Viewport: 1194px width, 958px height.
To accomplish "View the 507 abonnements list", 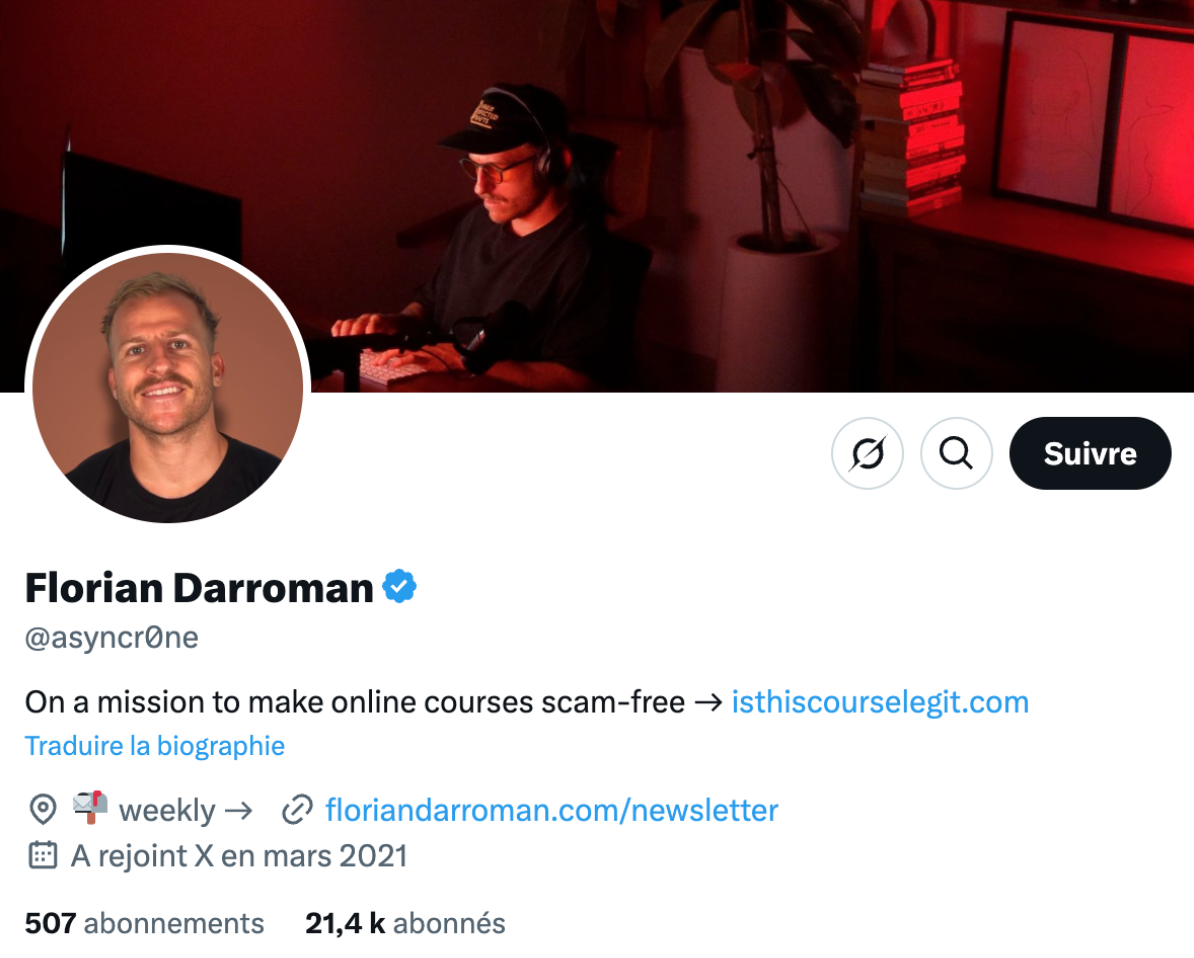I will click(145, 924).
